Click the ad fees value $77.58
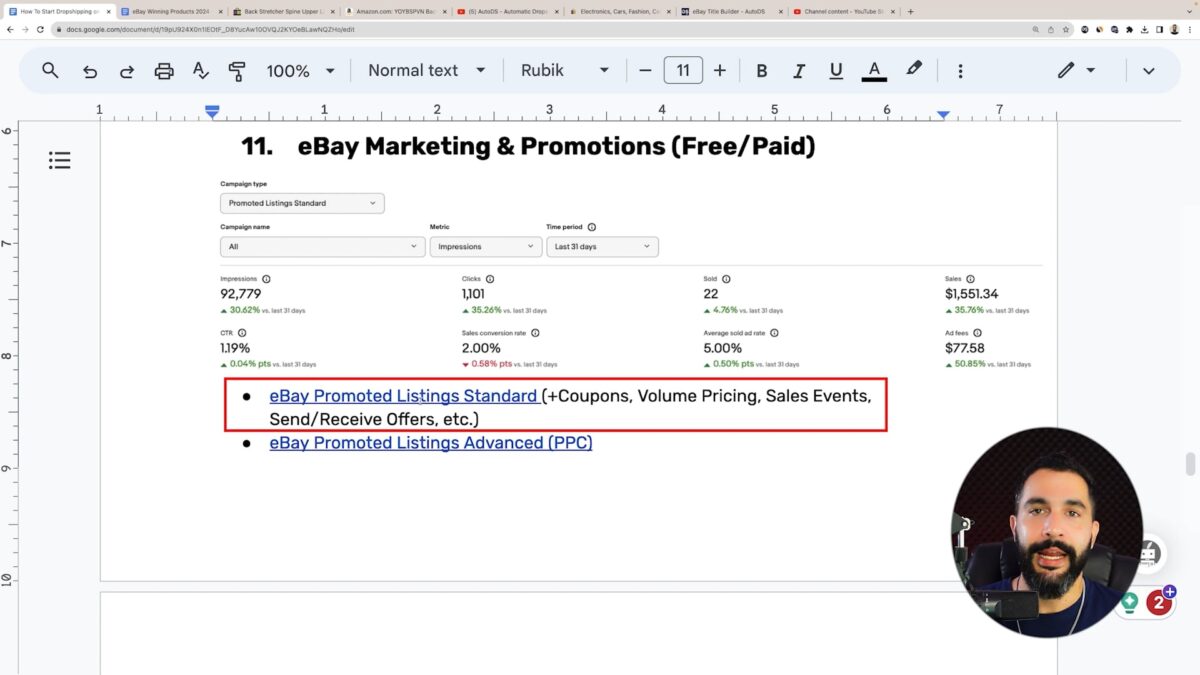This screenshot has height=675, width=1200. pyautogui.click(x=965, y=348)
